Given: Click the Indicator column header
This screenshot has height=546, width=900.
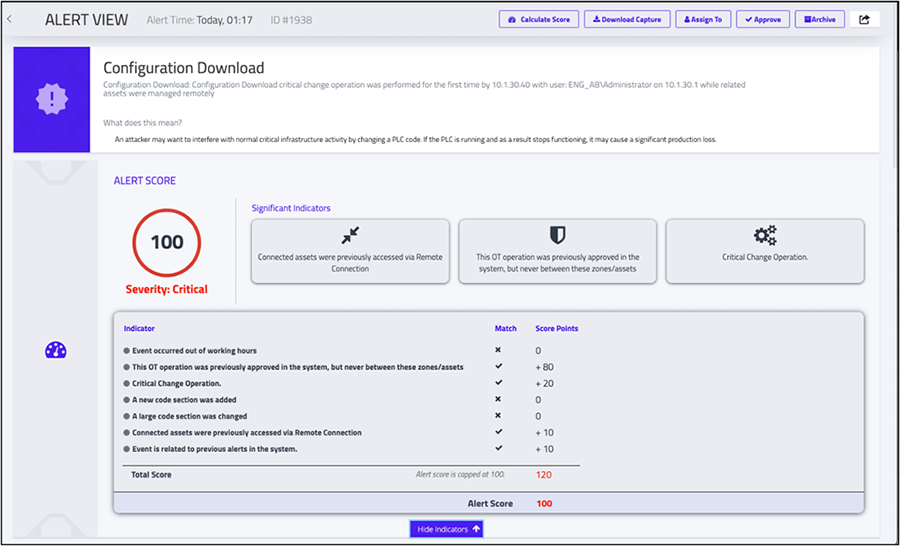Looking at the screenshot, I should 139,328.
